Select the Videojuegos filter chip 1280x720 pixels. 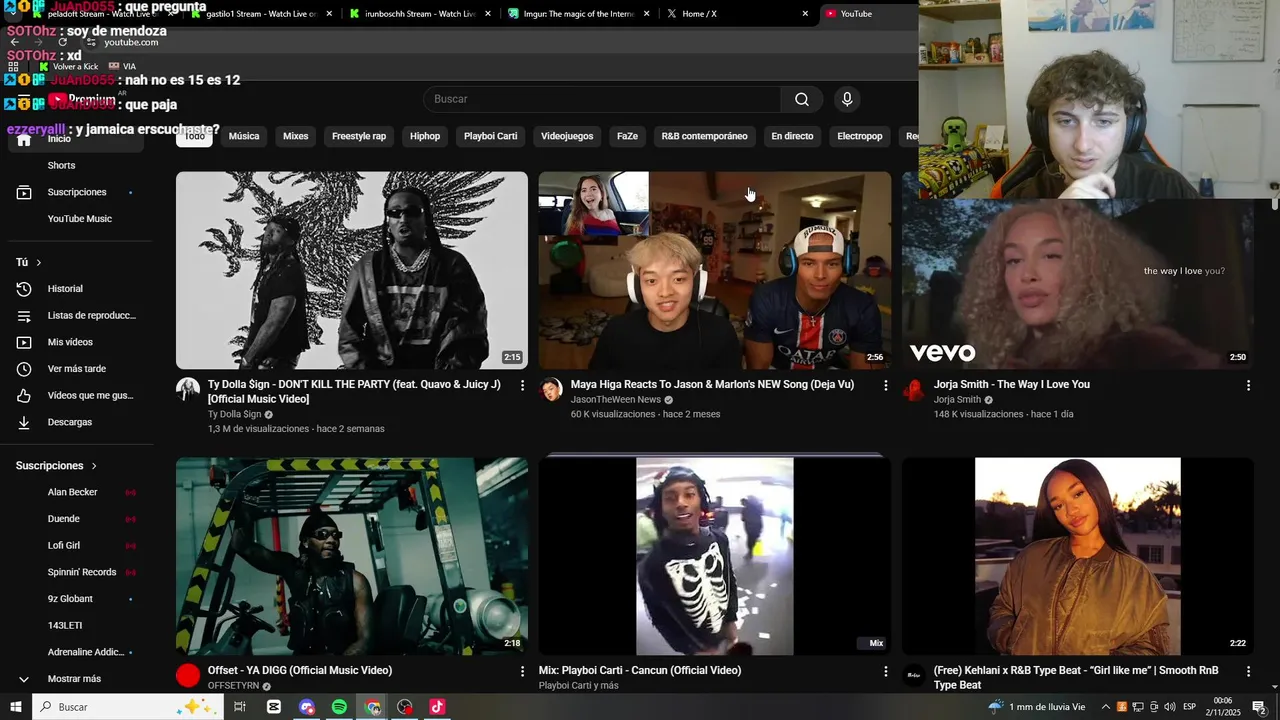(567, 136)
